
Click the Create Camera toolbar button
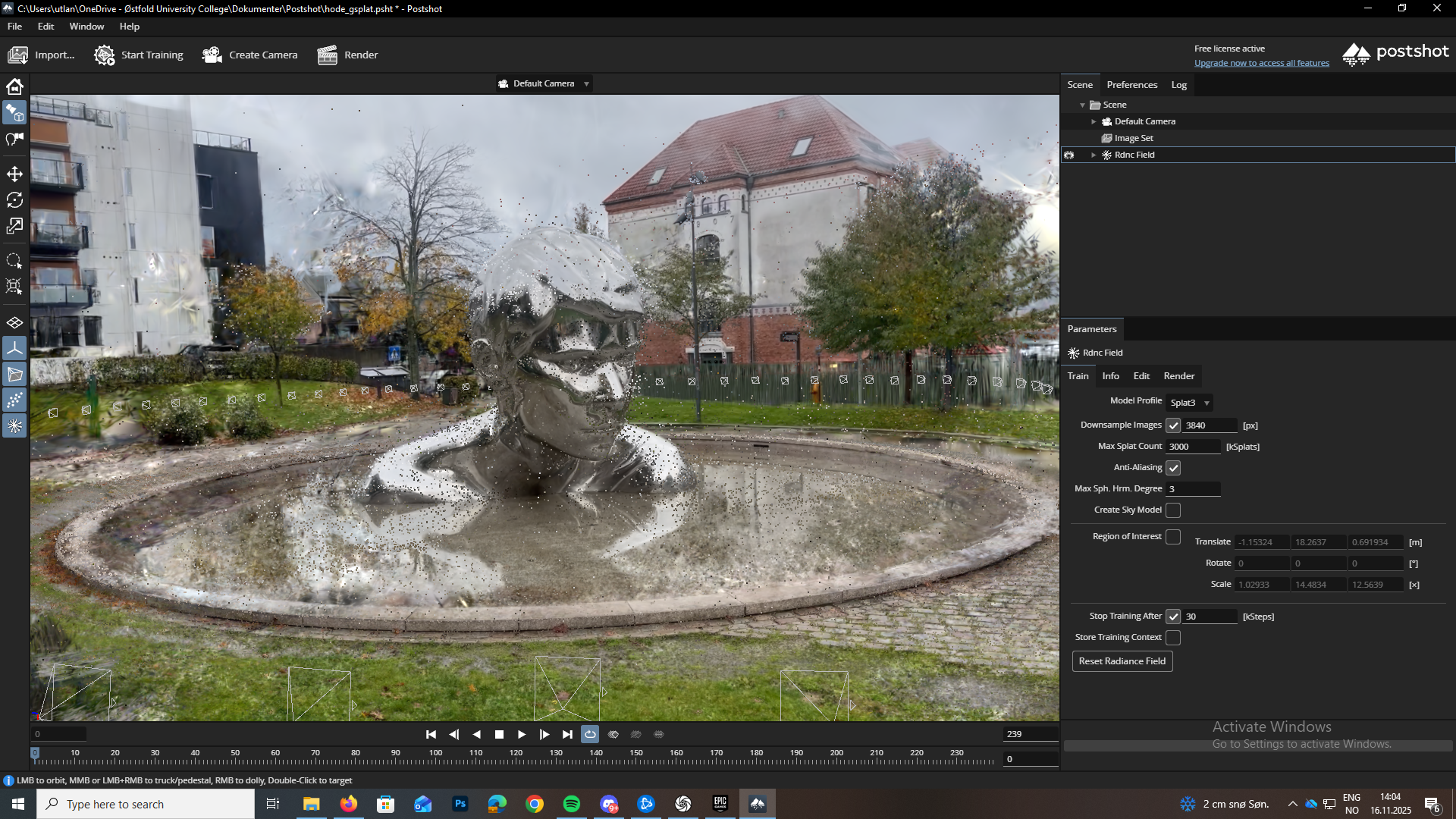(x=249, y=55)
